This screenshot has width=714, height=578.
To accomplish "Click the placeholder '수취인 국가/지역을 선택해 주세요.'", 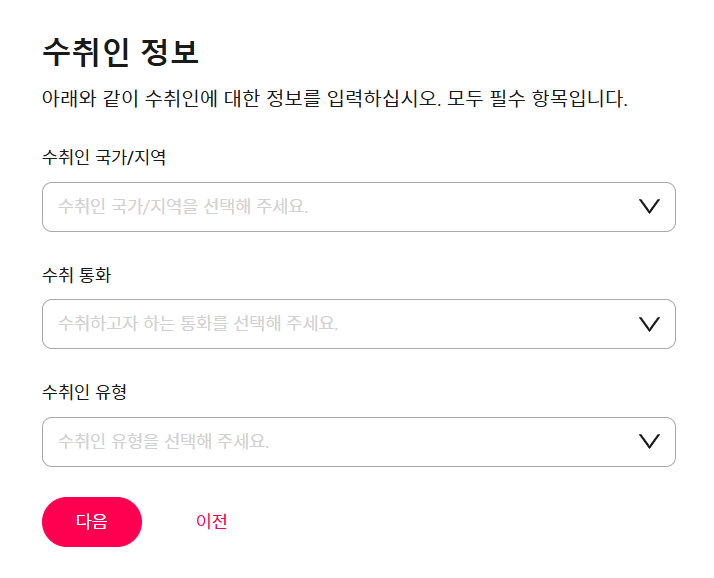I will coord(183,206).
